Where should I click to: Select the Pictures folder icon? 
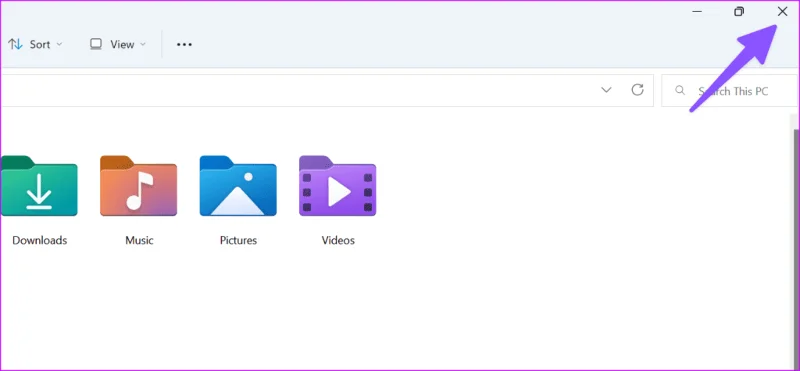[238, 186]
